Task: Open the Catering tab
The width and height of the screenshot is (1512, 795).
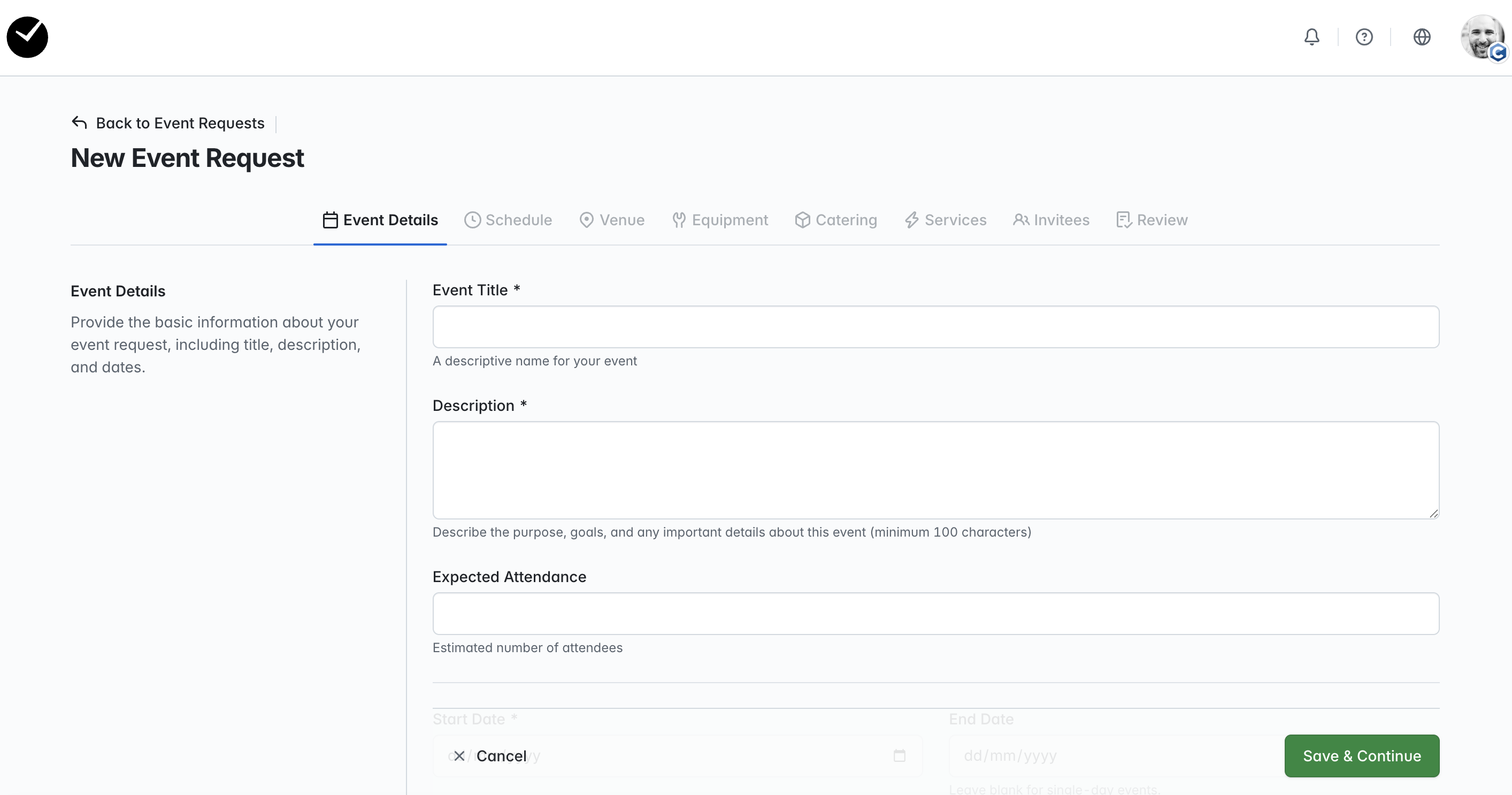Action: coord(836,220)
